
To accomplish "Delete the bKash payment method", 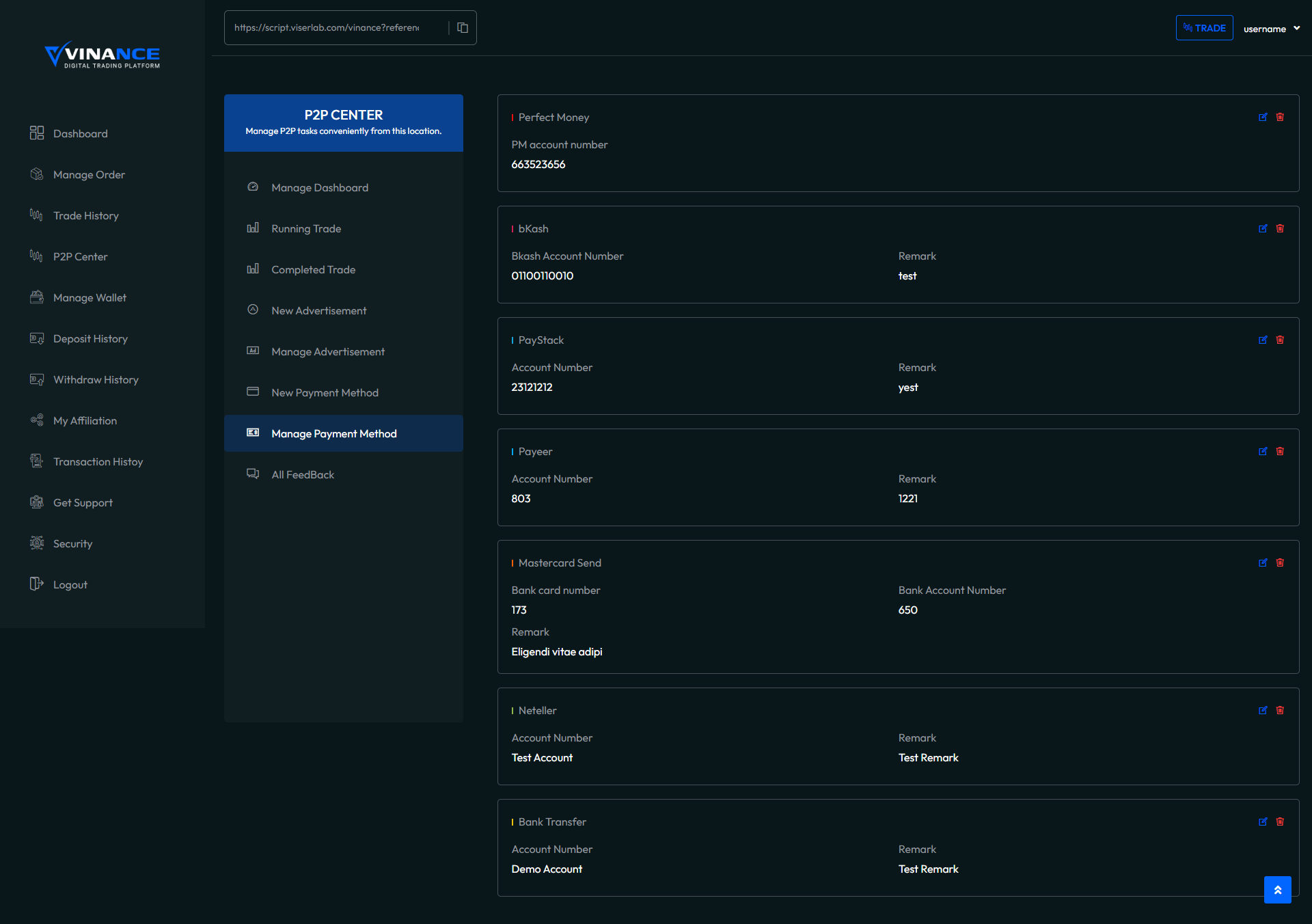I will pyautogui.click(x=1280, y=229).
